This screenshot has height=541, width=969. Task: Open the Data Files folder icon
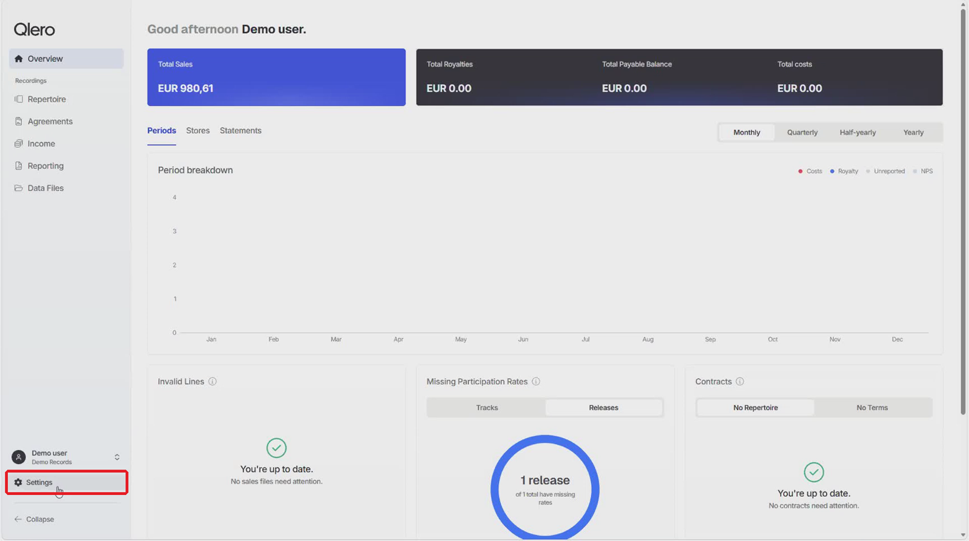(x=19, y=188)
